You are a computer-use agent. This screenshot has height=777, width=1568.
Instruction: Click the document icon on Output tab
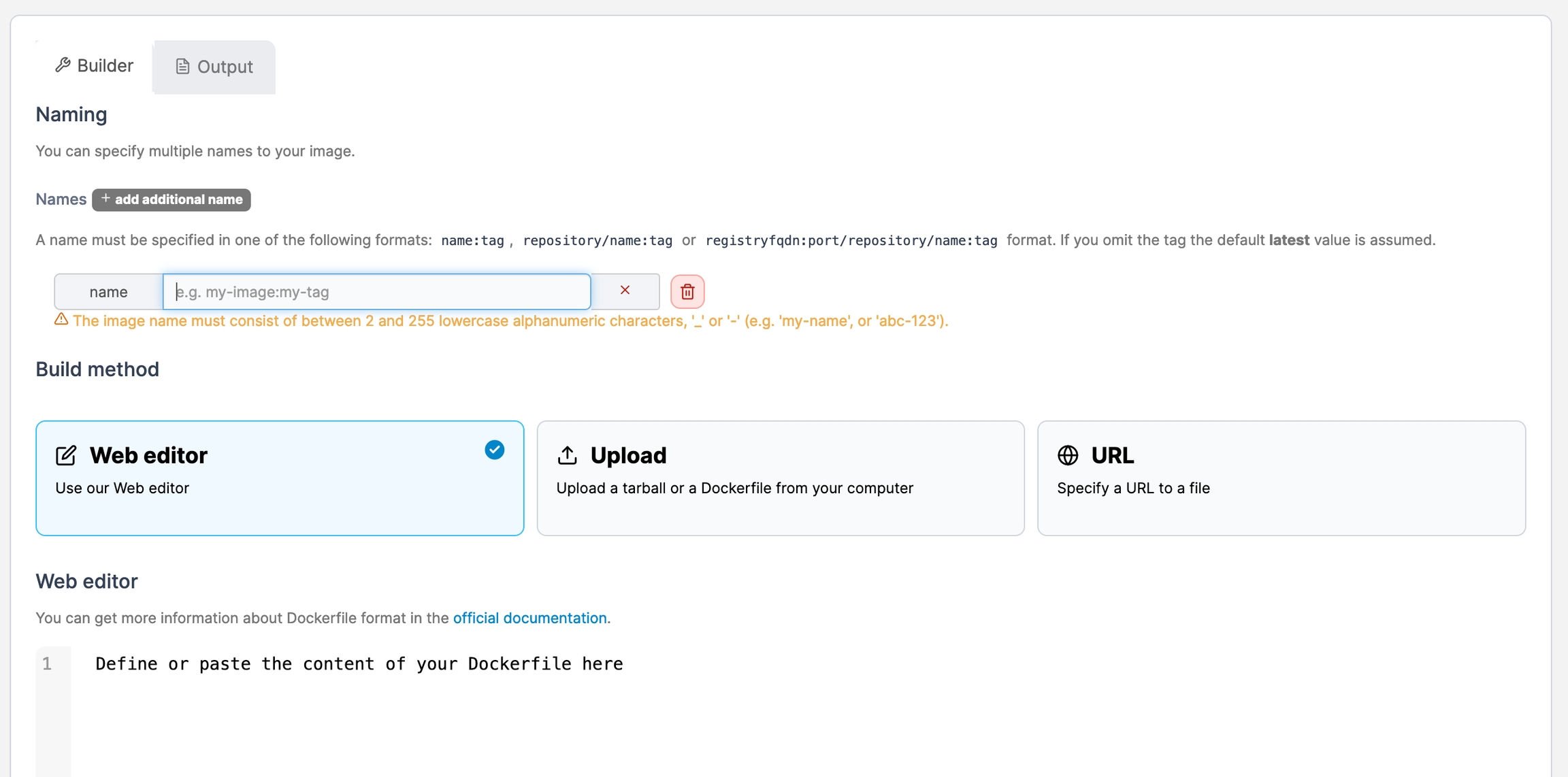click(182, 67)
